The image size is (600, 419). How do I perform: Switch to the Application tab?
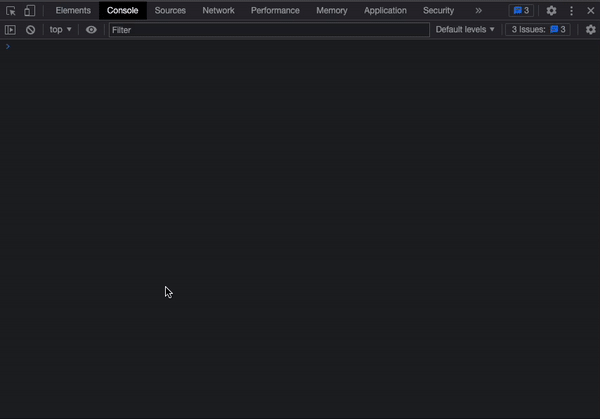pyautogui.click(x=385, y=11)
